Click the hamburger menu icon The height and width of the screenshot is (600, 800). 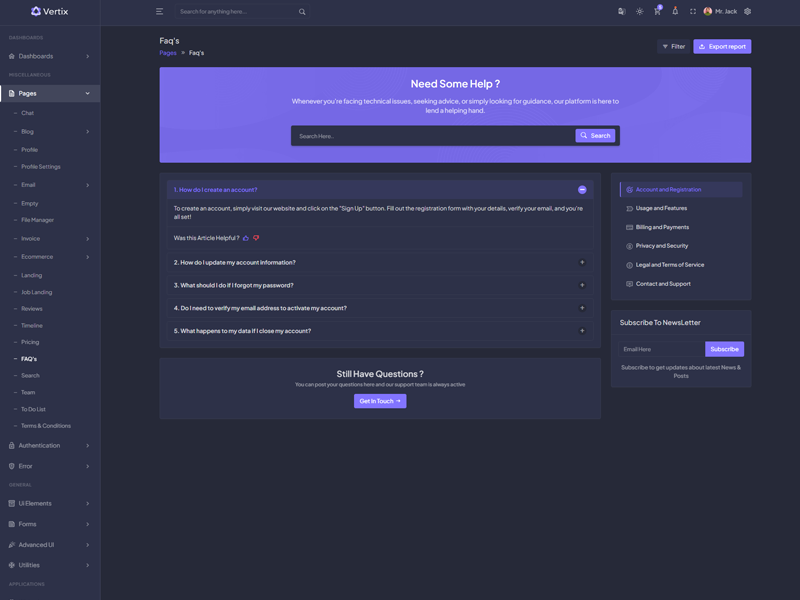tap(159, 12)
